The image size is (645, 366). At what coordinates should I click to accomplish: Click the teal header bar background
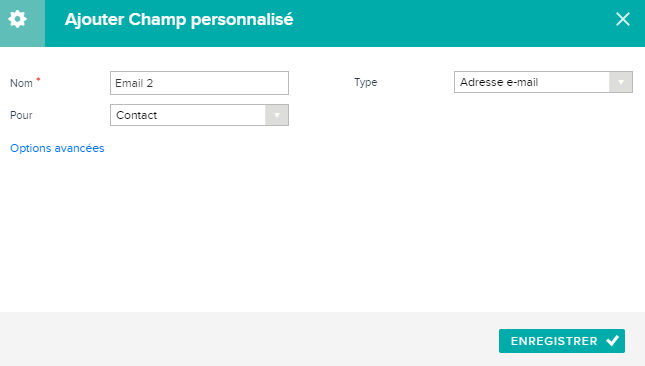[x=452, y=23]
